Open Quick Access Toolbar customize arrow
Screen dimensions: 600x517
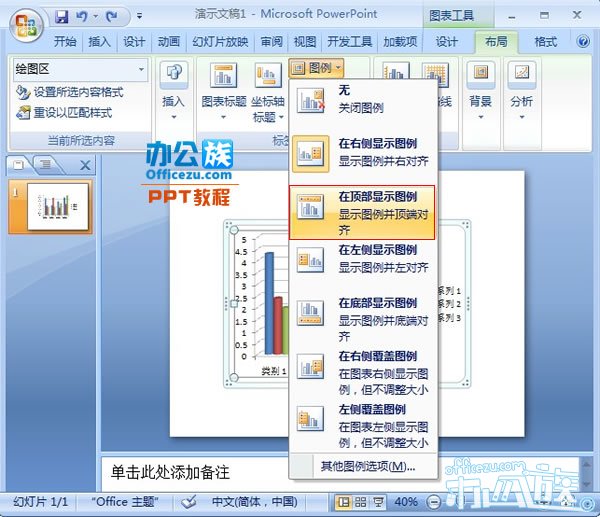(140, 16)
